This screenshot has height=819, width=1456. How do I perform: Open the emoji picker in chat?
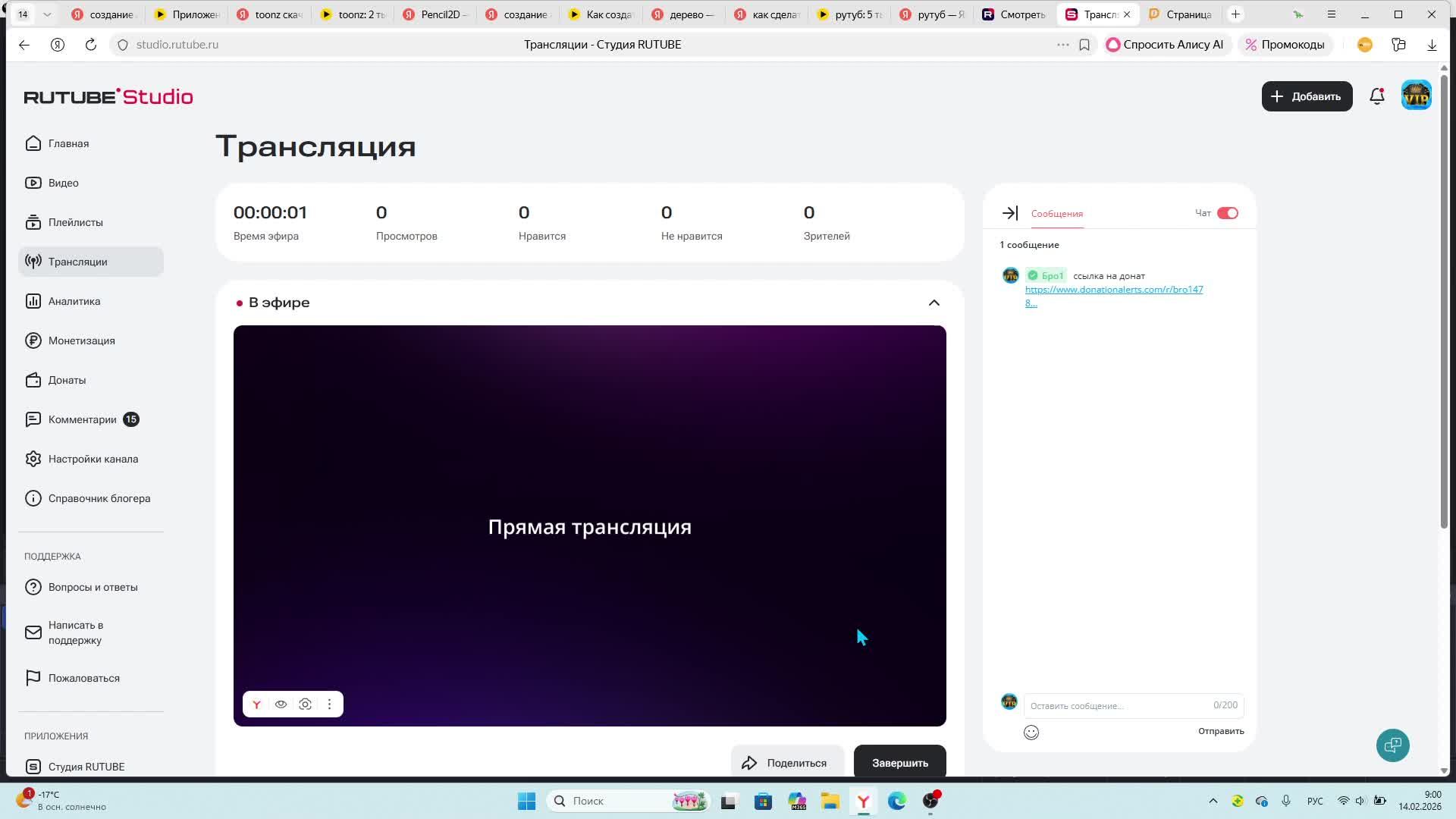tap(1031, 732)
